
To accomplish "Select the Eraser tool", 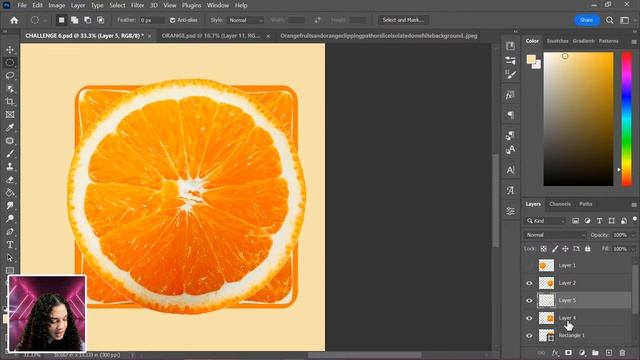I will point(10,180).
